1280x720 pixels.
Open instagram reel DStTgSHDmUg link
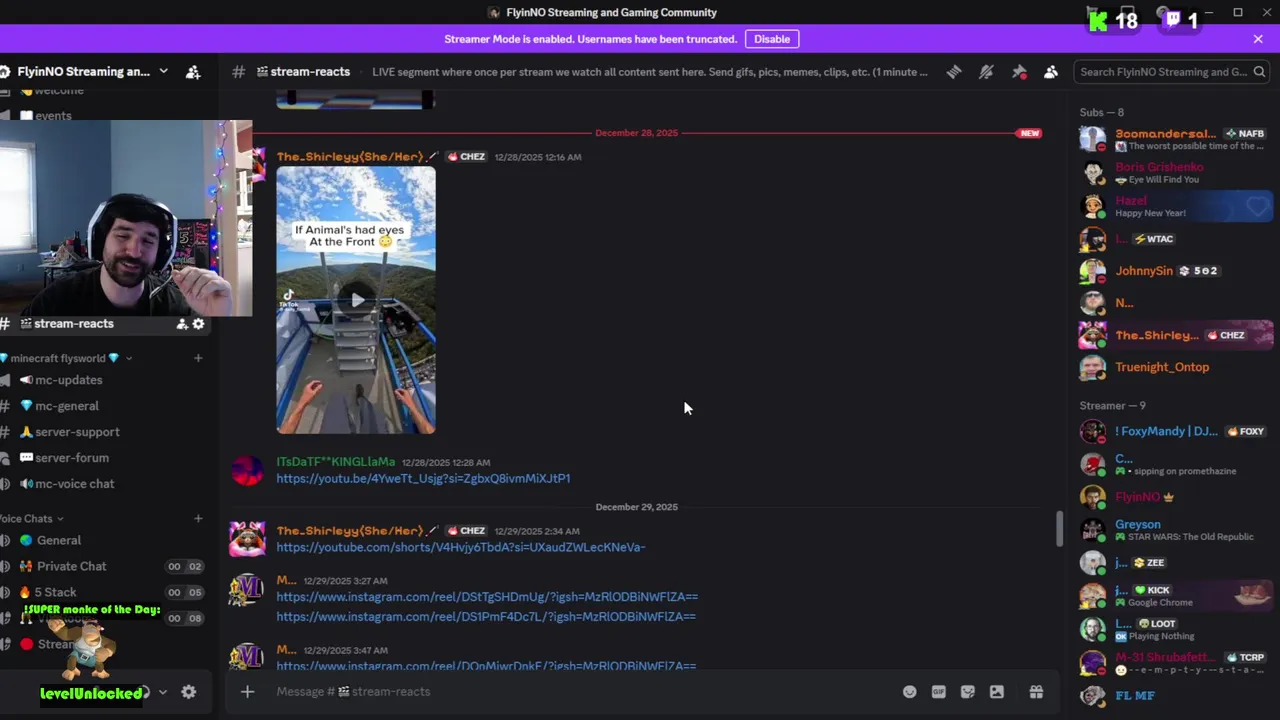[487, 597]
